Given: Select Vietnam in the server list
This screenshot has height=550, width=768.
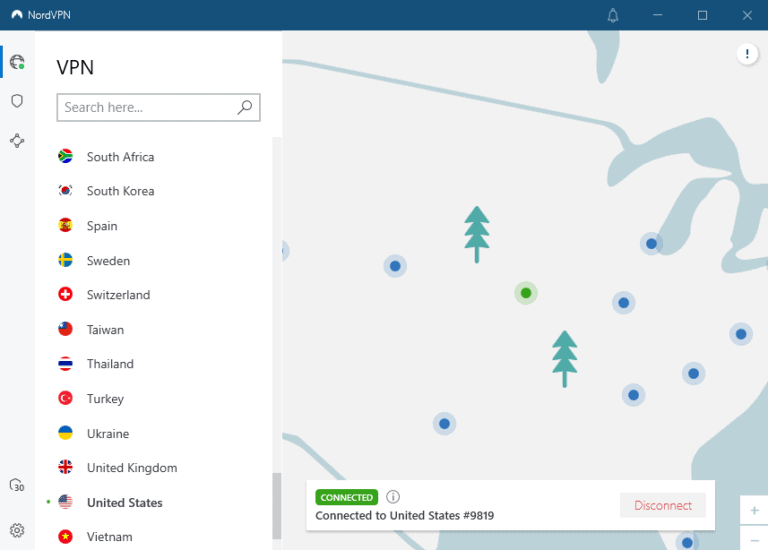Looking at the screenshot, I should click(109, 537).
